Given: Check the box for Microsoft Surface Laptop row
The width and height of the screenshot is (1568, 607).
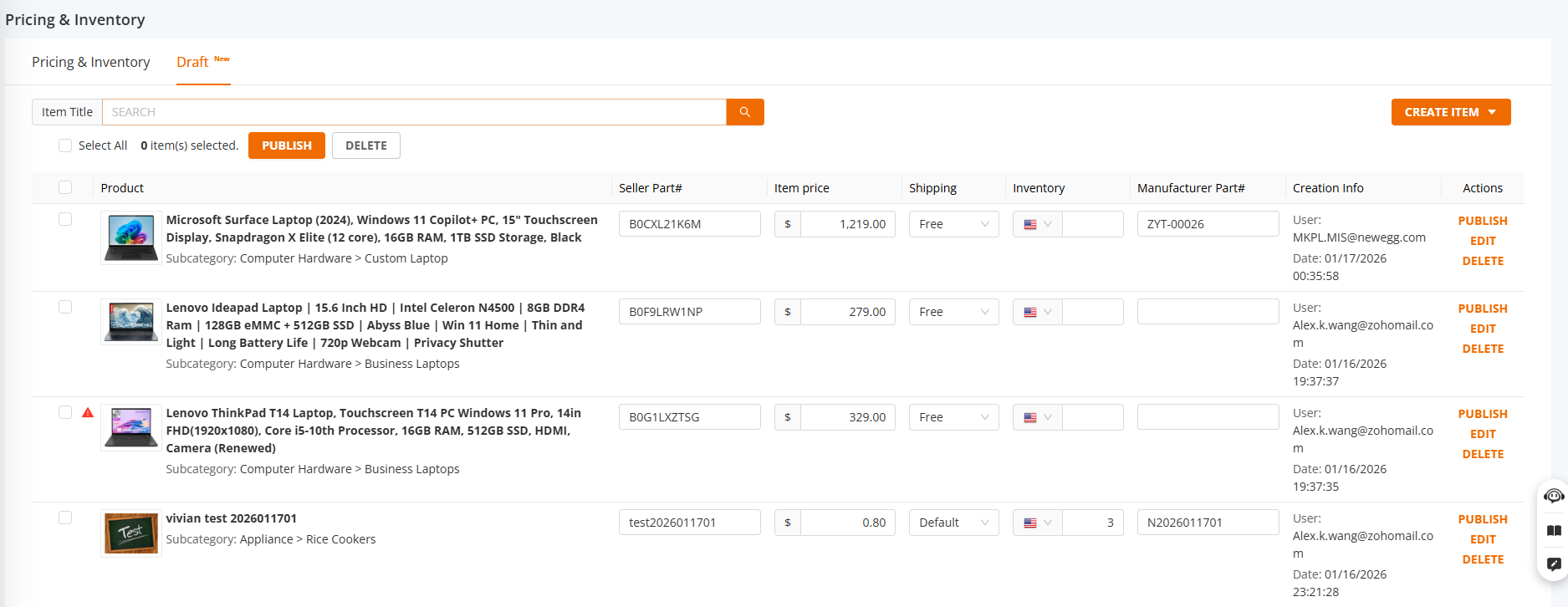Looking at the screenshot, I should tap(65, 219).
